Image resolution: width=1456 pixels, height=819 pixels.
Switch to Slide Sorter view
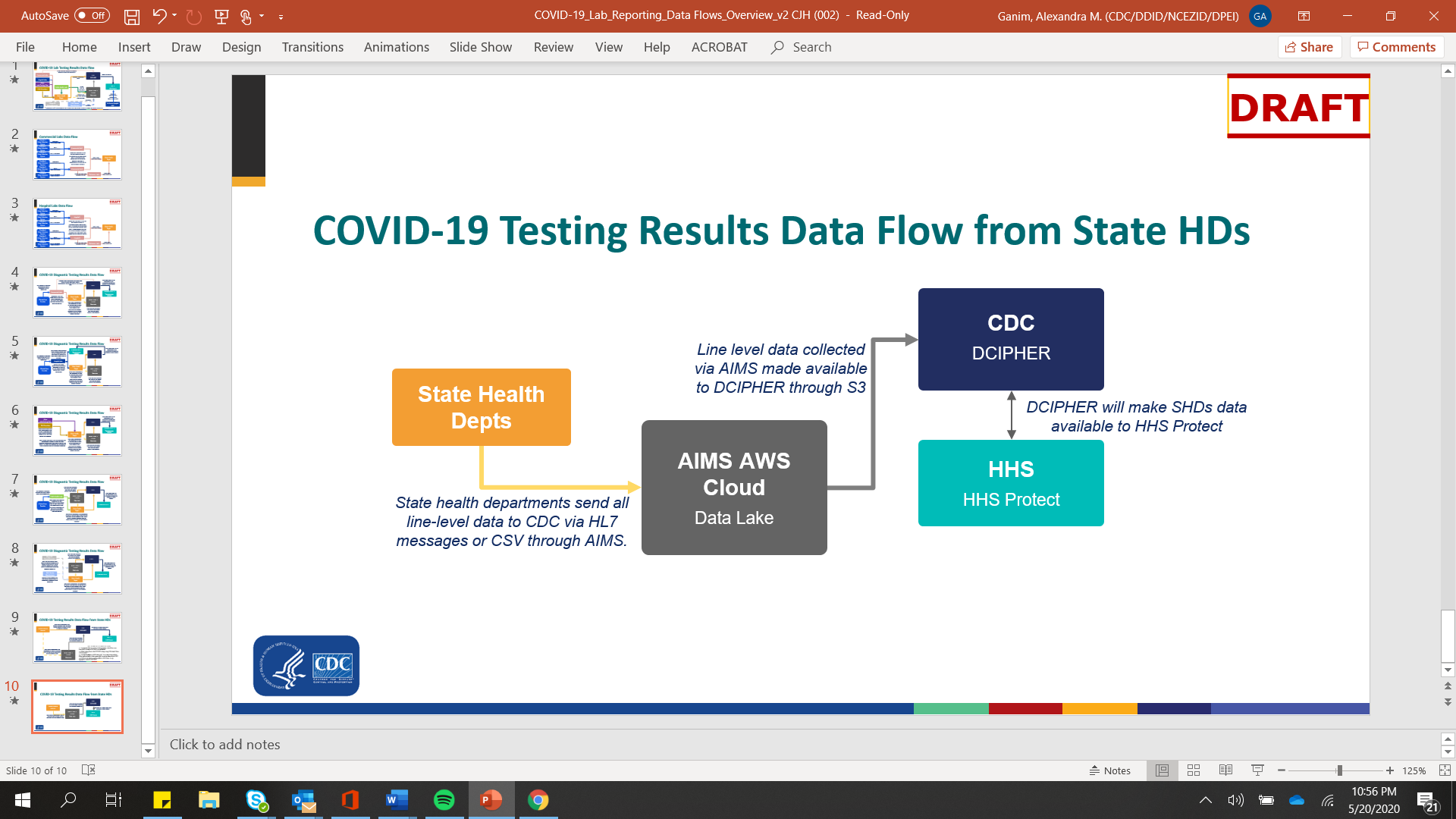click(x=1194, y=770)
